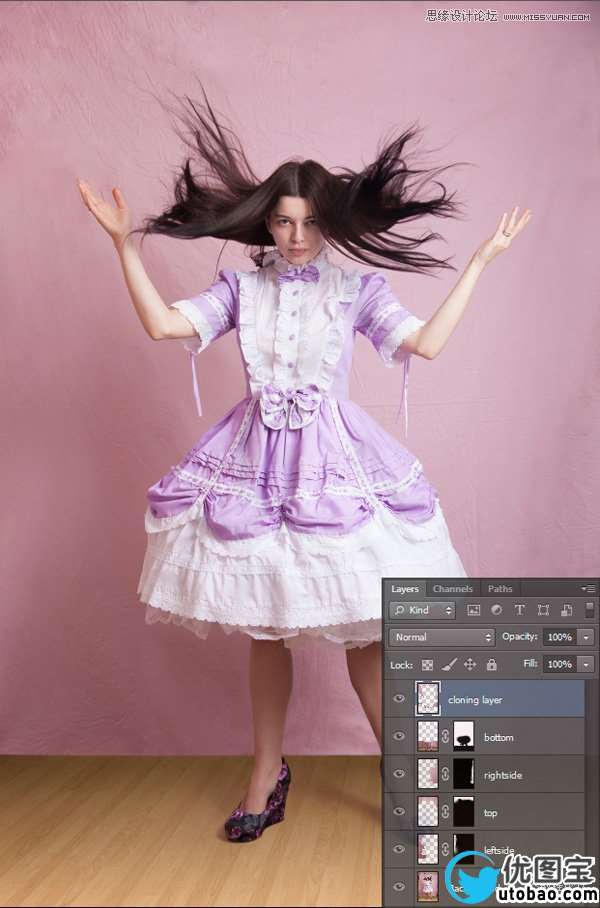The width and height of the screenshot is (600, 908).
Task: Open the Opacity slider arrow
Action: (587, 637)
